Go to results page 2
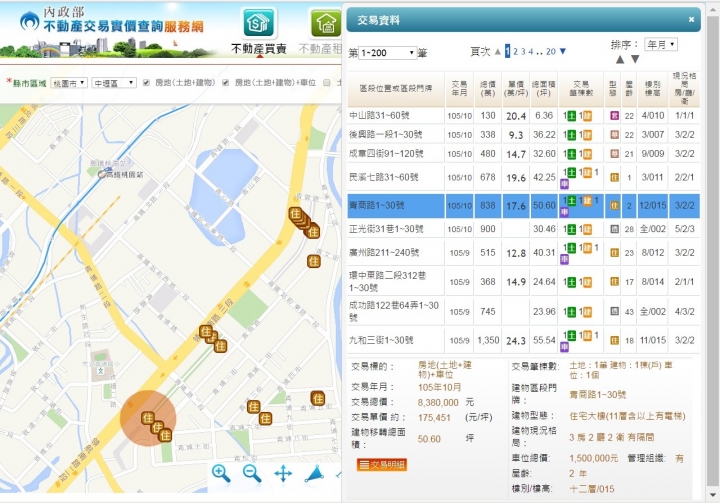This screenshot has height=503, width=720. pyautogui.click(x=516, y=51)
